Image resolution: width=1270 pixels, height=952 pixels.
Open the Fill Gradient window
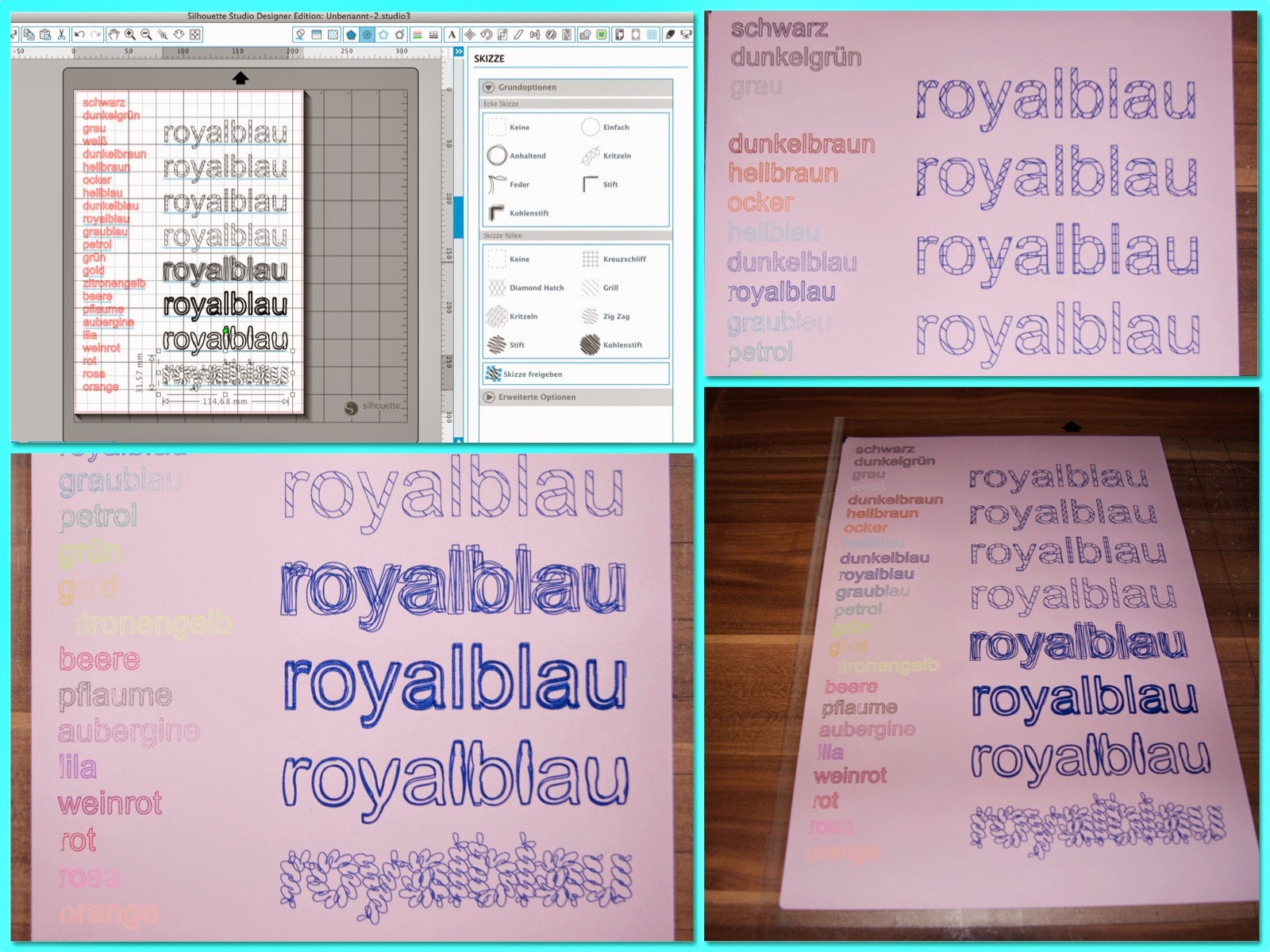(316, 34)
